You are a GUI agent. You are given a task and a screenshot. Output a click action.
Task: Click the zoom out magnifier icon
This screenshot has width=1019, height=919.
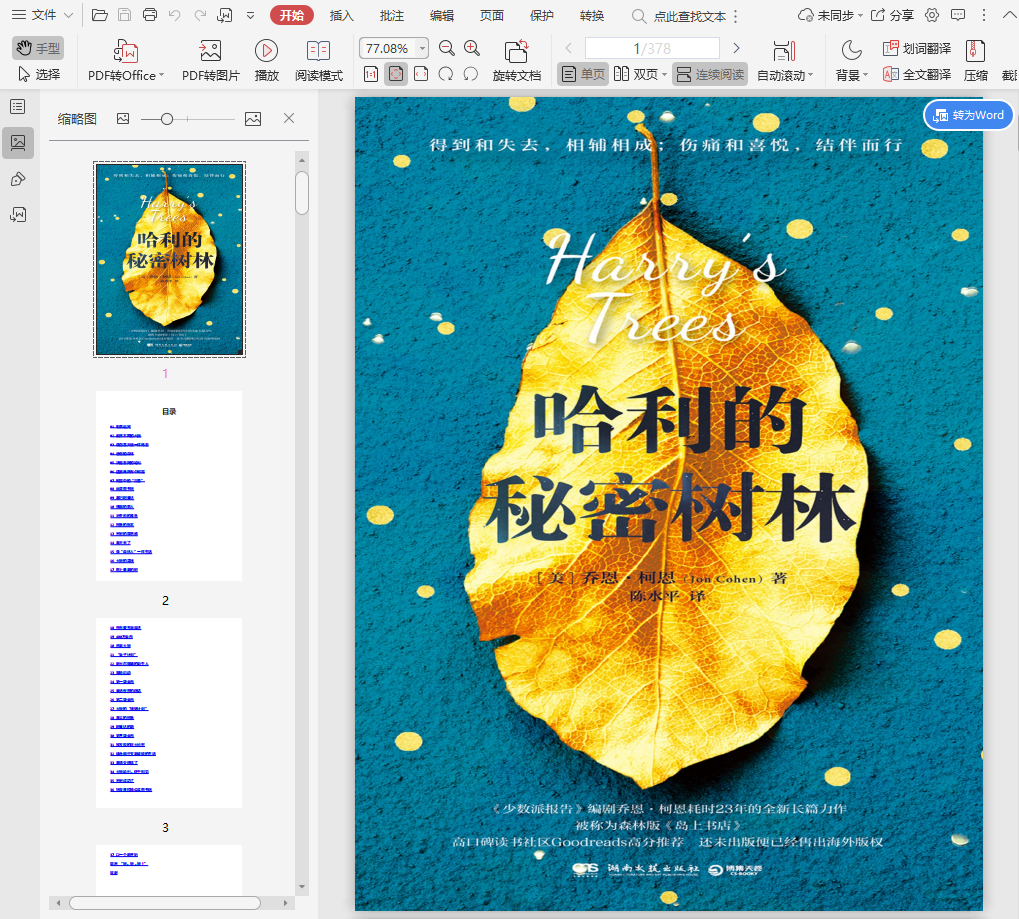[447, 48]
